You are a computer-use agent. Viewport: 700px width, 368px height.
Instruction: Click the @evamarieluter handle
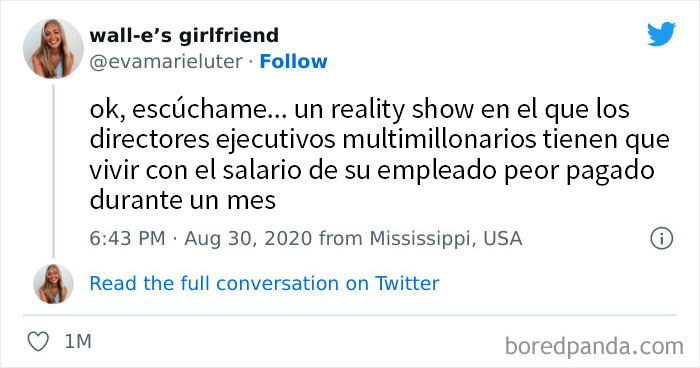pyautogui.click(x=166, y=62)
